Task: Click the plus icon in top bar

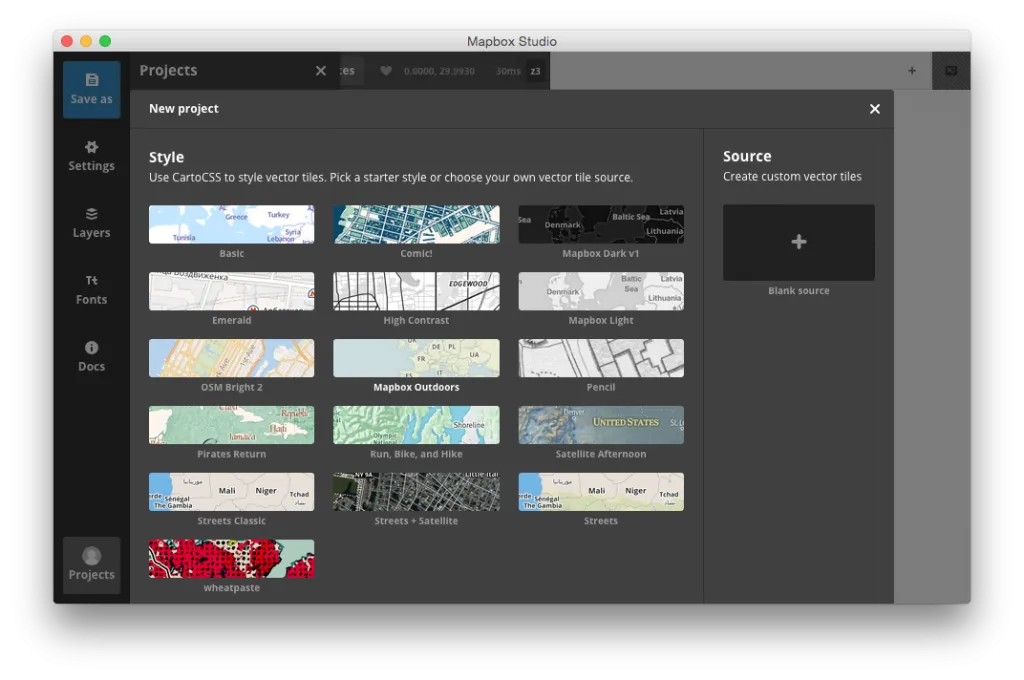Action: pos(912,71)
